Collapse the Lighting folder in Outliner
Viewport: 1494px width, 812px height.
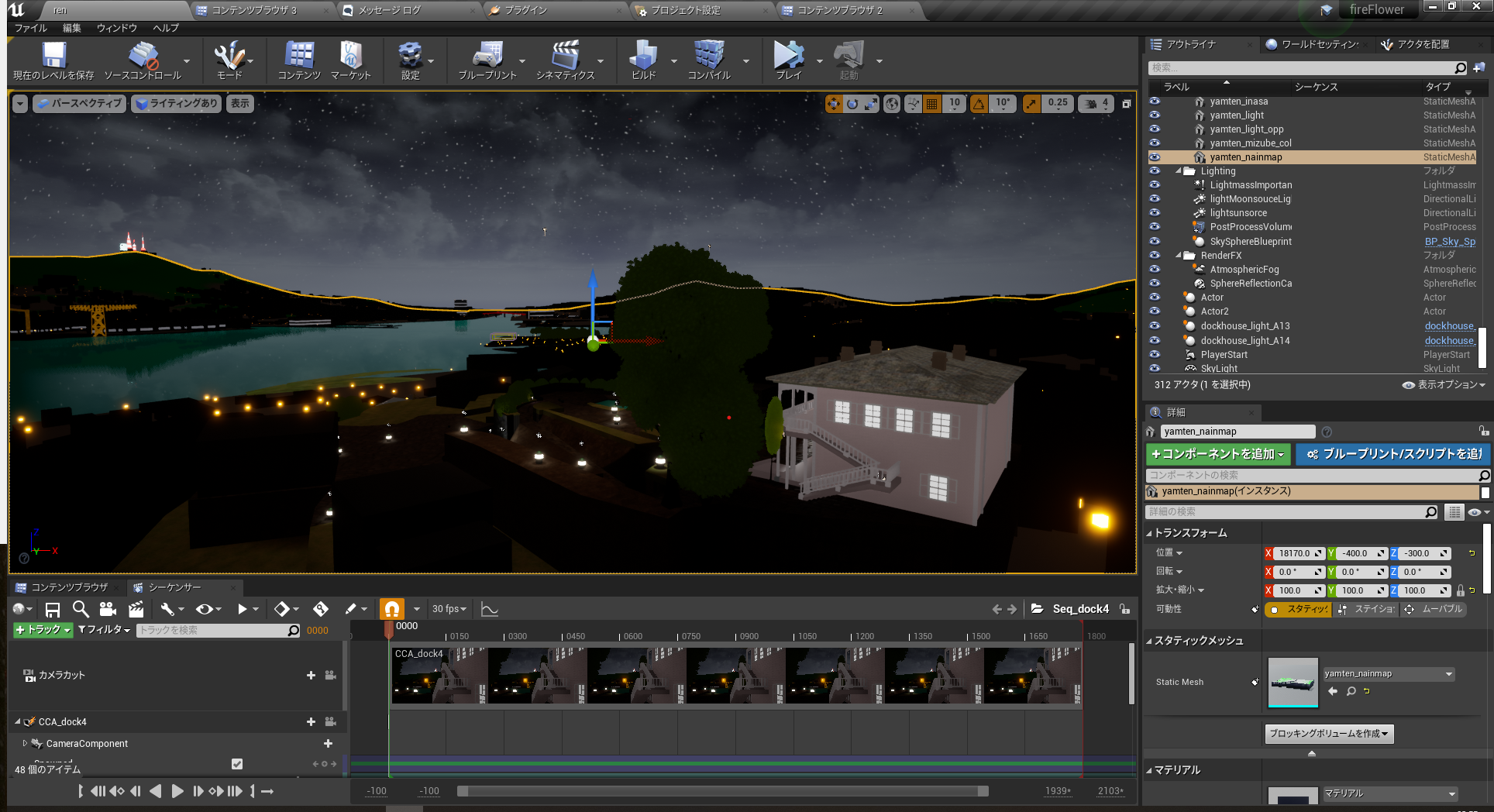point(1179,171)
